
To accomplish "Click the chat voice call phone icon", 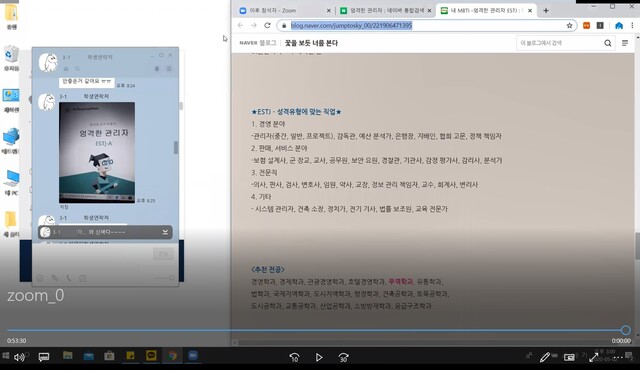I will [x=69, y=278].
